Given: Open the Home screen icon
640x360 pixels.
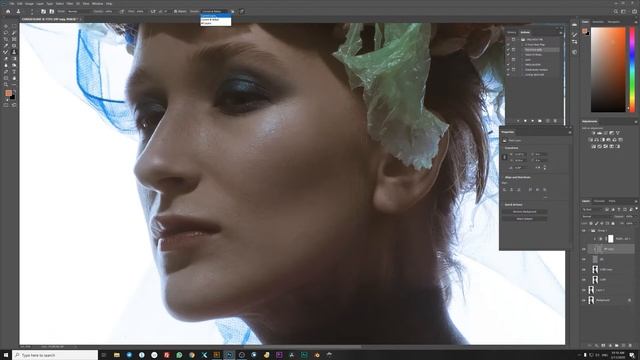Looking at the screenshot, I should (x=8, y=11).
